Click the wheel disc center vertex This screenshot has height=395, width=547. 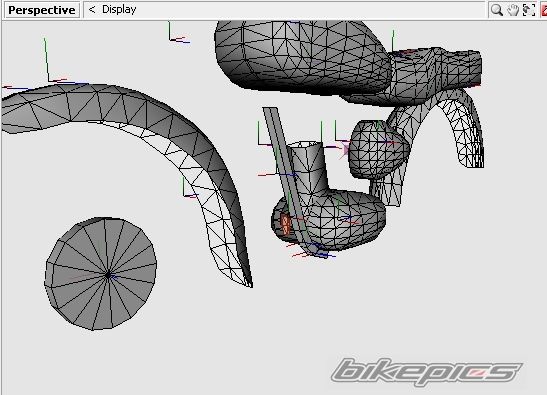[x=108, y=275]
